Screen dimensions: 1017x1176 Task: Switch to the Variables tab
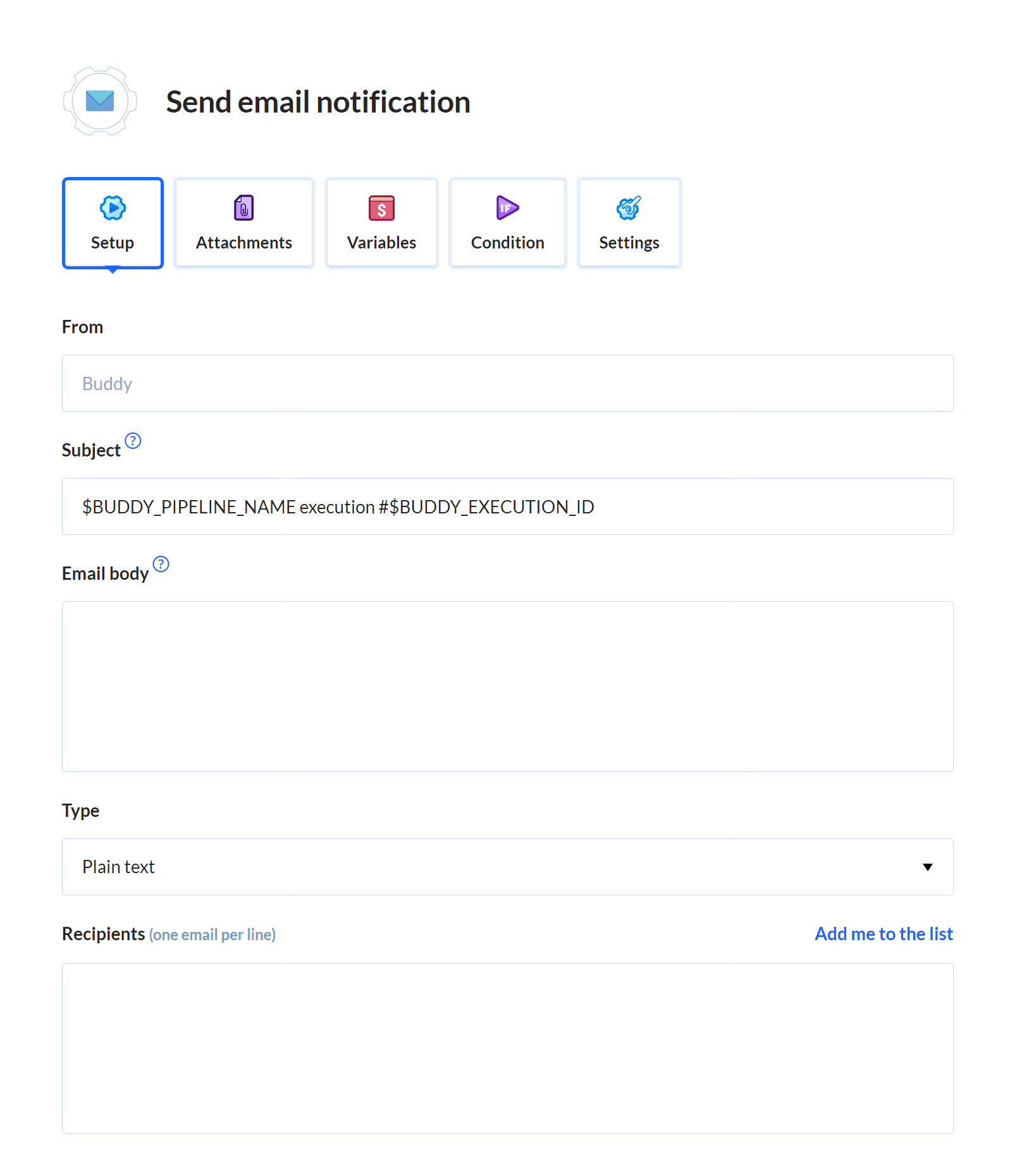381,223
